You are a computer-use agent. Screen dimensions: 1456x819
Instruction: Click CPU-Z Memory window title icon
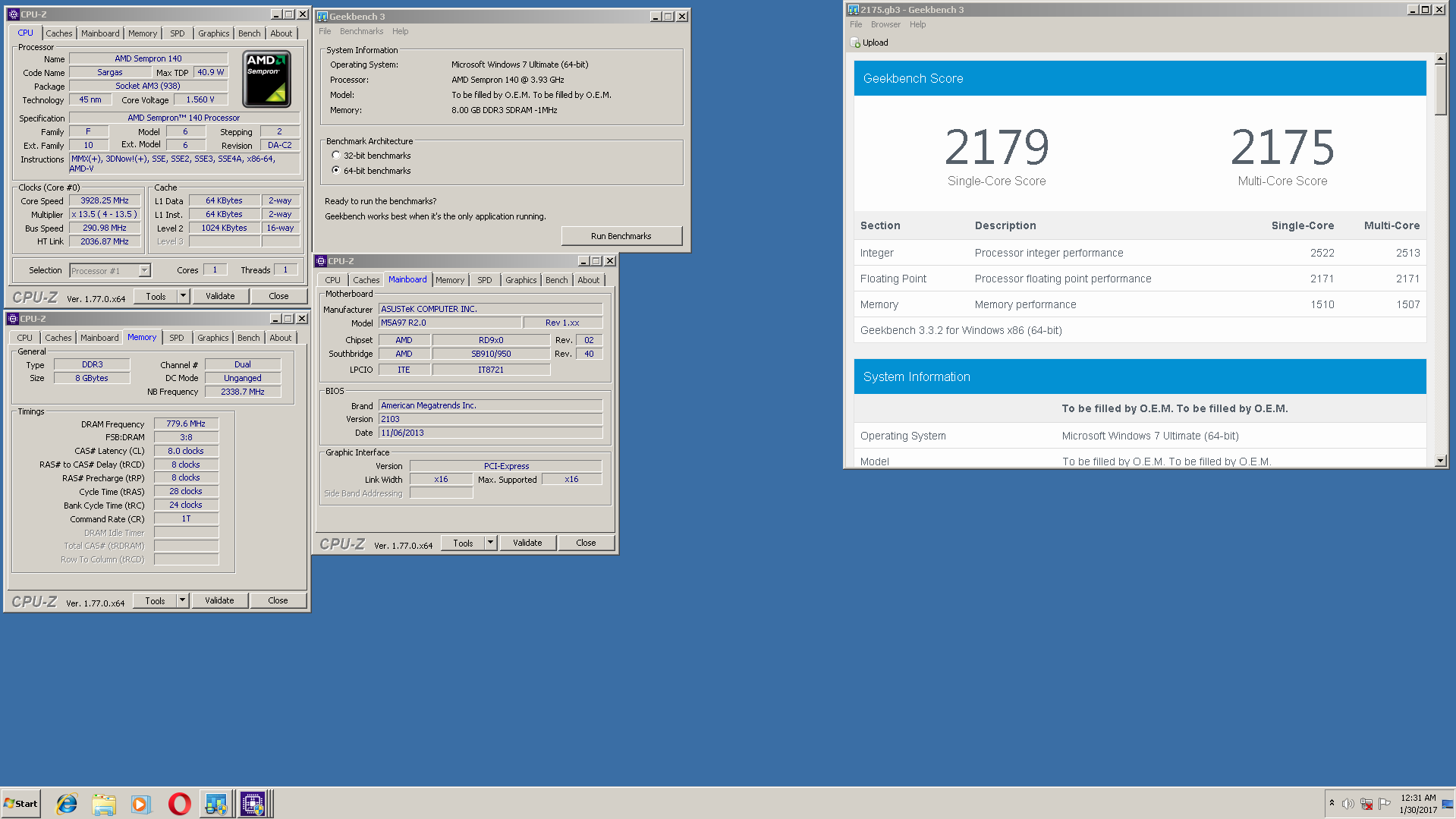(x=13, y=319)
